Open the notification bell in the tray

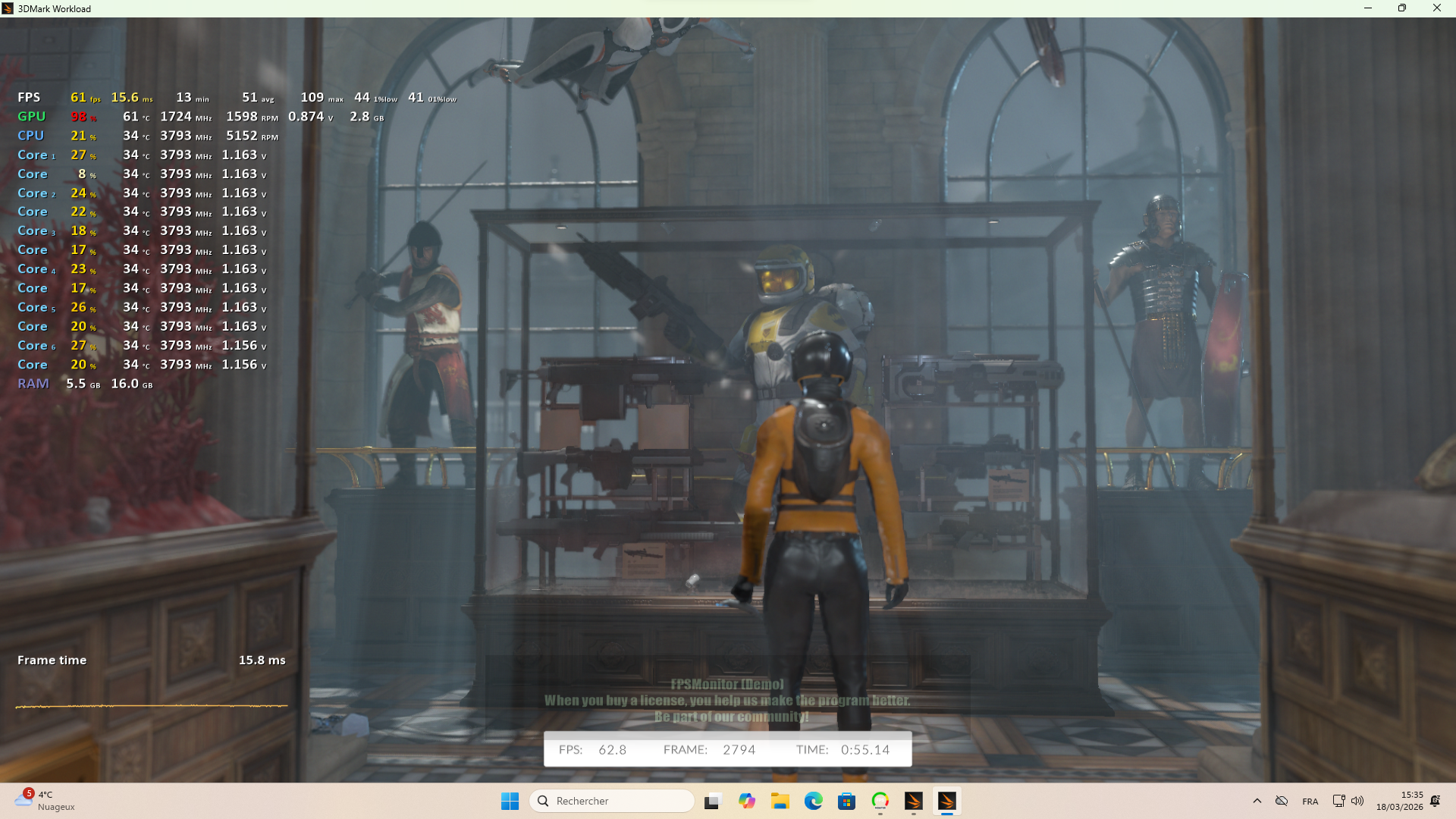pyautogui.click(x=1436, y=801)
